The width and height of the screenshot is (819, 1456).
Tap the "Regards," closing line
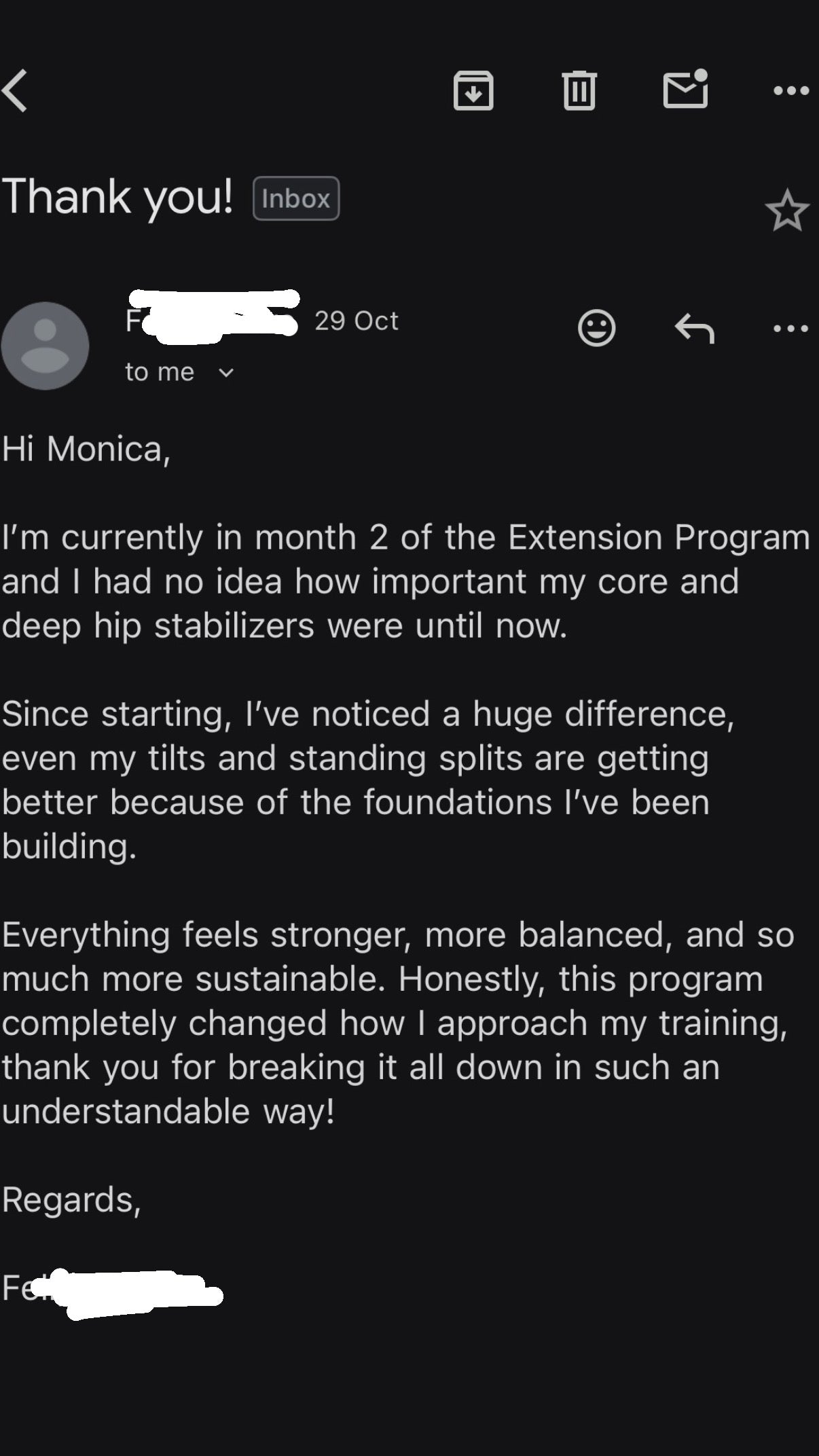point(71,1200)
